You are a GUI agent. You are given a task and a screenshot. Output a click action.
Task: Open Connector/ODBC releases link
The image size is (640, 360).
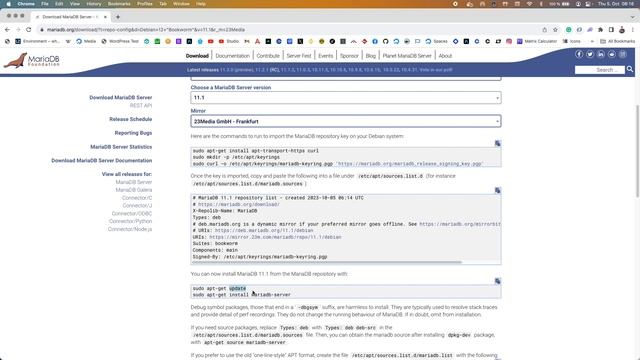(132, 213)
